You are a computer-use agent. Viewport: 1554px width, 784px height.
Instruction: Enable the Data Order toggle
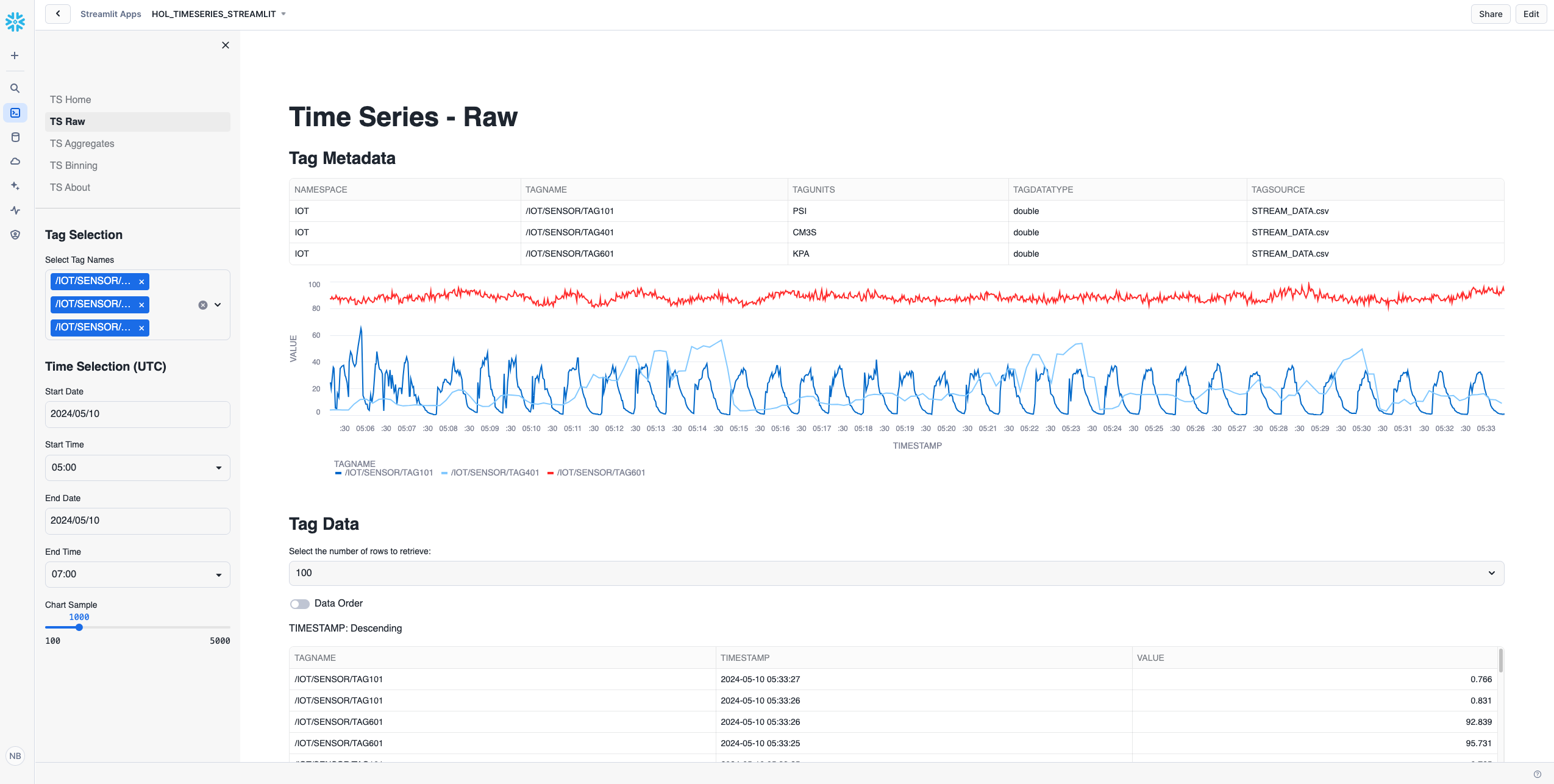click(x=300, y=604)
